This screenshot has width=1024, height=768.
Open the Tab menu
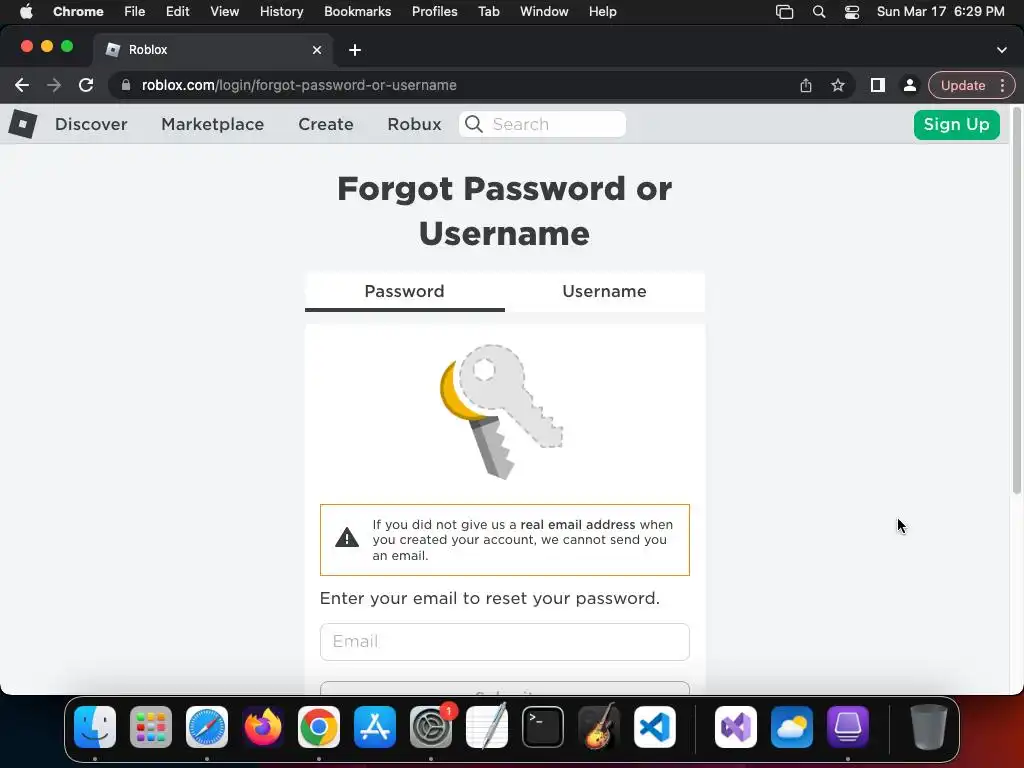[x=488, y=11]
